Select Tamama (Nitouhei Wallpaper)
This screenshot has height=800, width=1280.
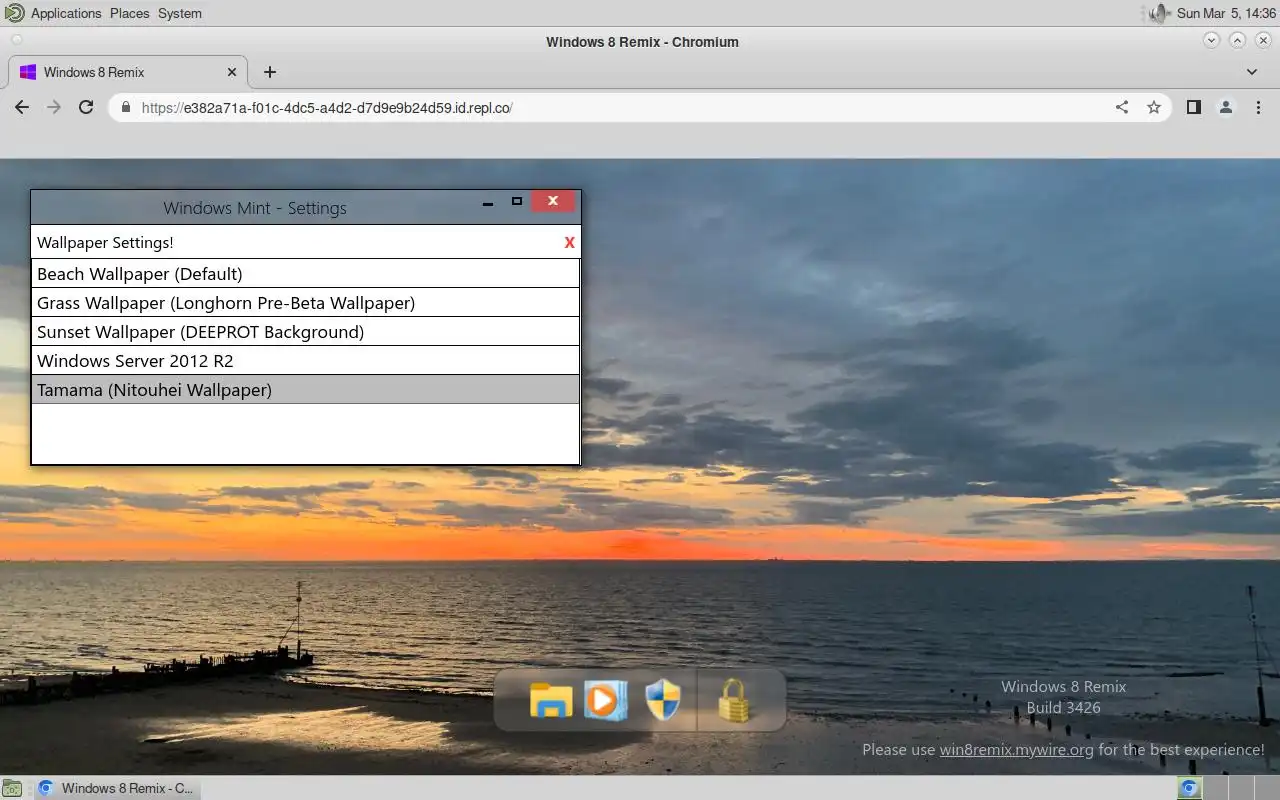click(x=306, y=390)
